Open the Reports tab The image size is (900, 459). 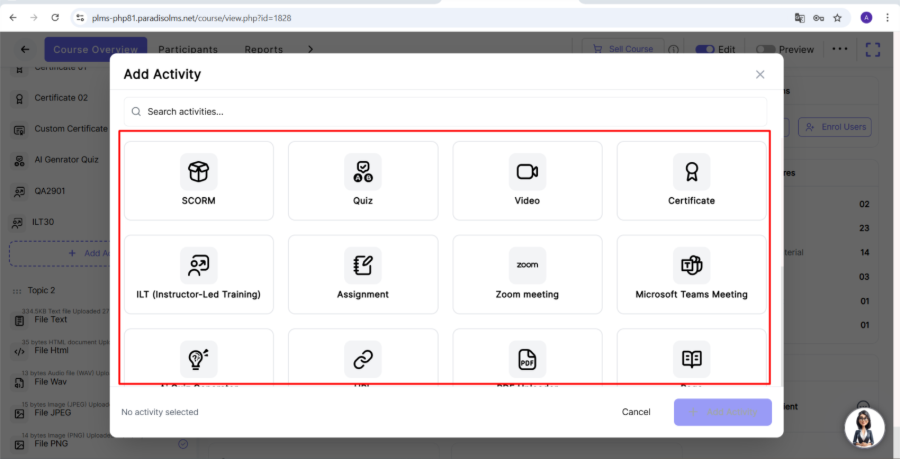point(264,49)
